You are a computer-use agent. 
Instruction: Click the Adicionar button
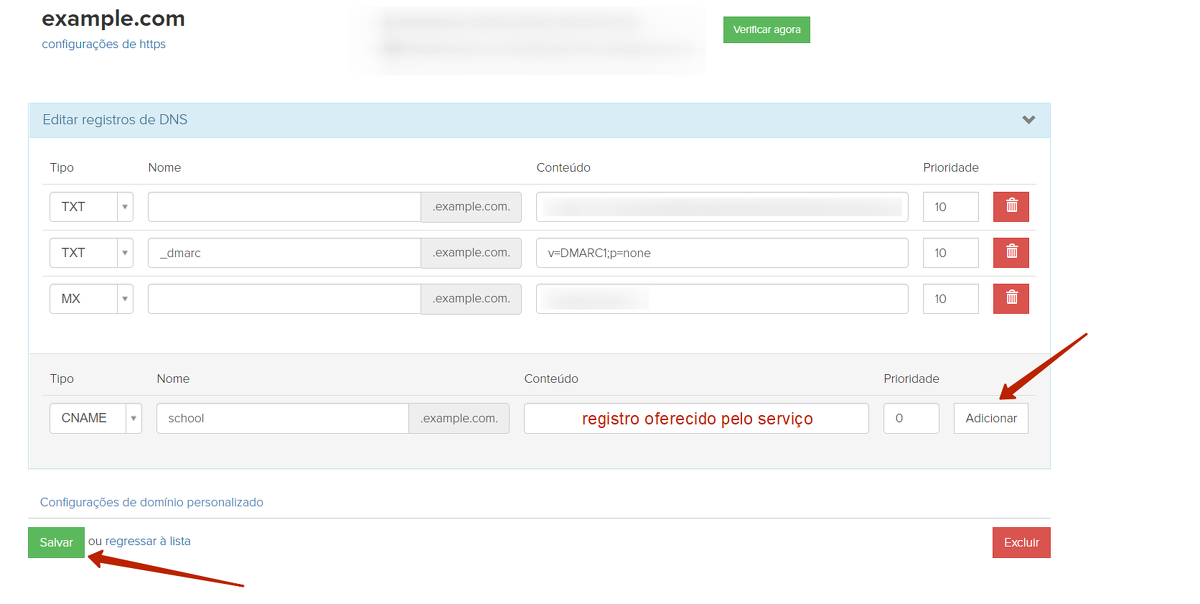tap(990, 418)
